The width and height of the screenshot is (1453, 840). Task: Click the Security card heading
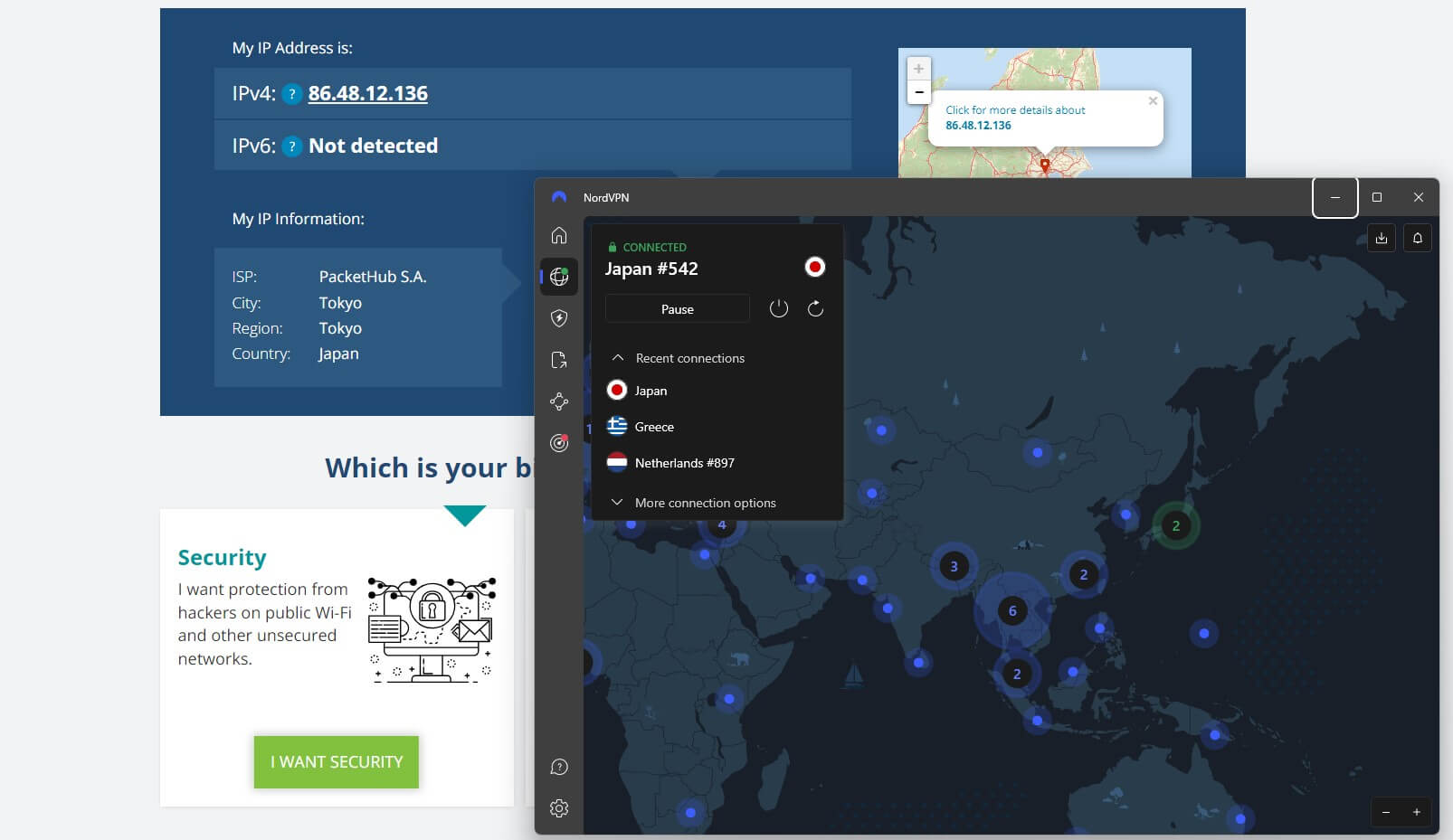pos(223,558)
